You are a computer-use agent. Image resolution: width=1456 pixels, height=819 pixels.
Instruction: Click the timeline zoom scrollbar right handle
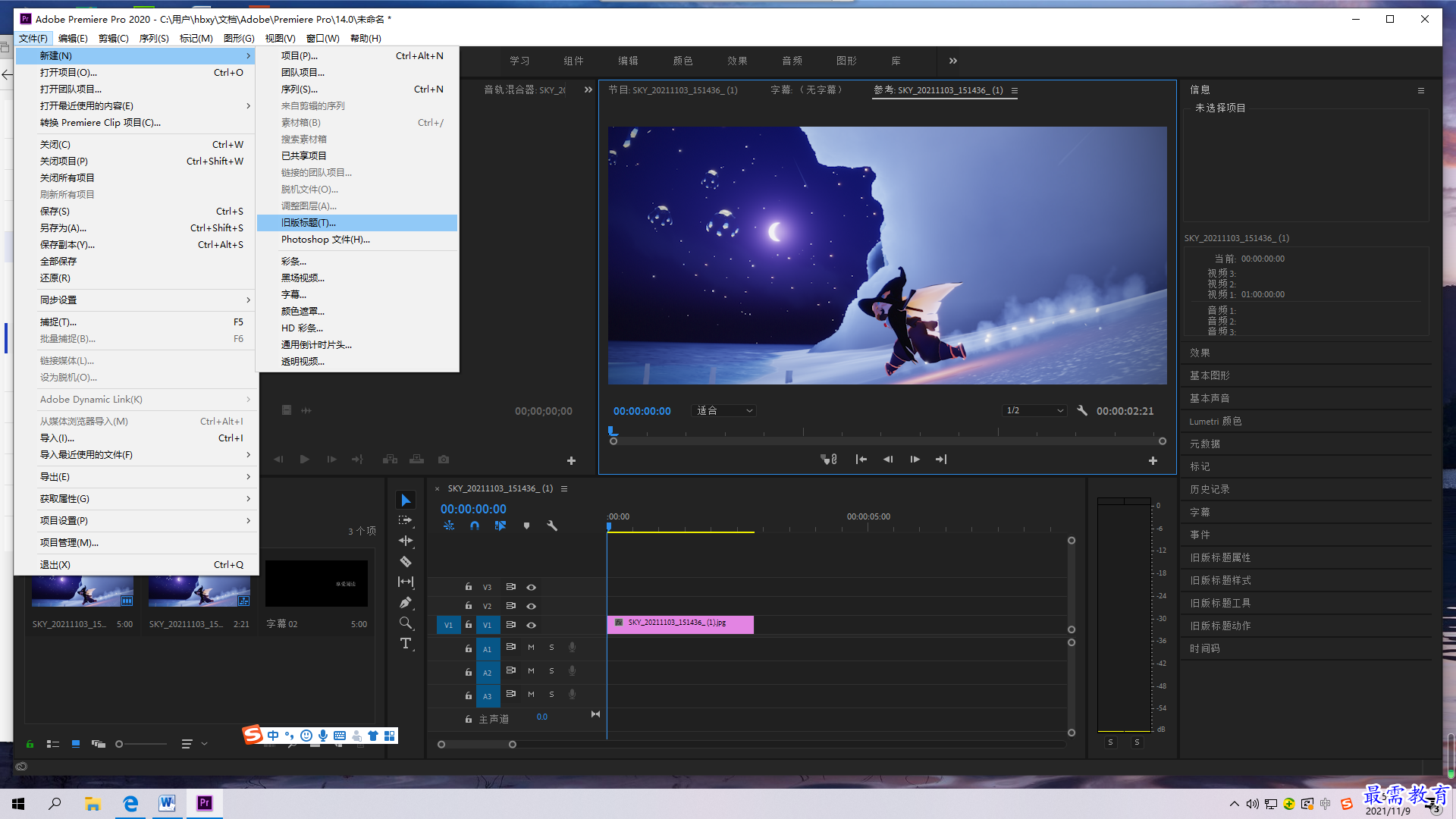pyautogui.click(x=513, y=745)
